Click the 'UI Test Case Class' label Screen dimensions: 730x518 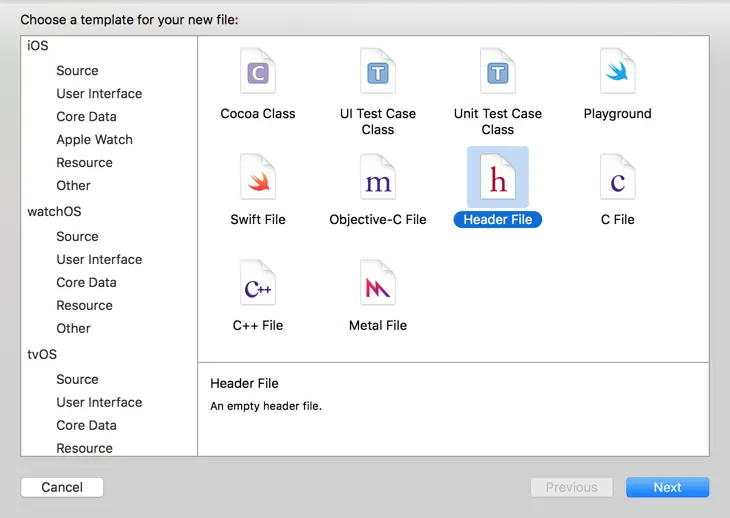(378, 121)
